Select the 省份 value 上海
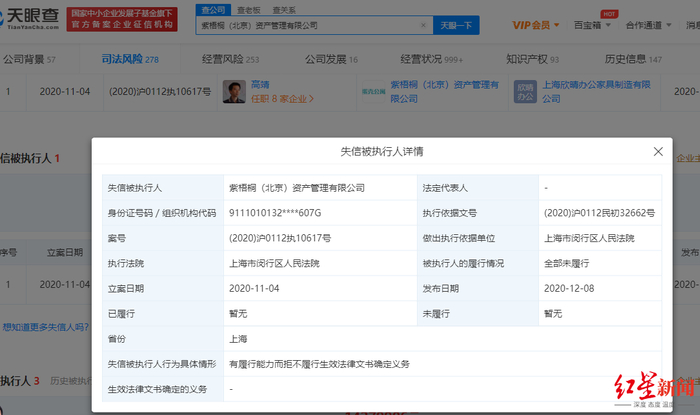 click(x=238, y=339)
